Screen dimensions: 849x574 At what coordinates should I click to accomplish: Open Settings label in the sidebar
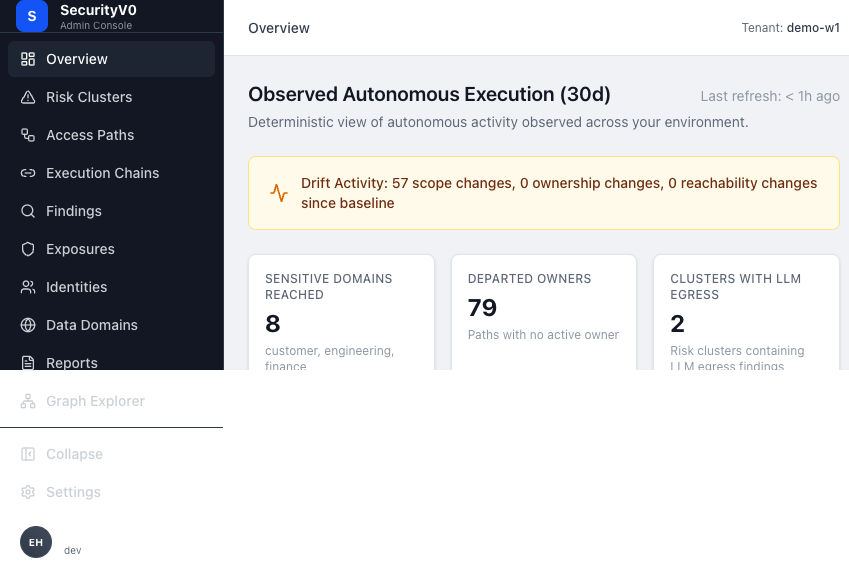click(x=73, y=492)
